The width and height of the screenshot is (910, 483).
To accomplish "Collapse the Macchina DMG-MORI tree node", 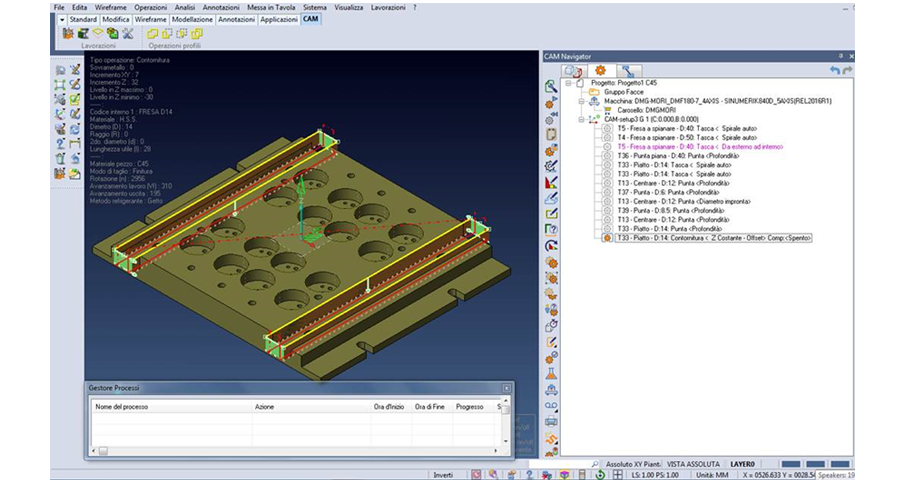I will [x=581, y=101].
